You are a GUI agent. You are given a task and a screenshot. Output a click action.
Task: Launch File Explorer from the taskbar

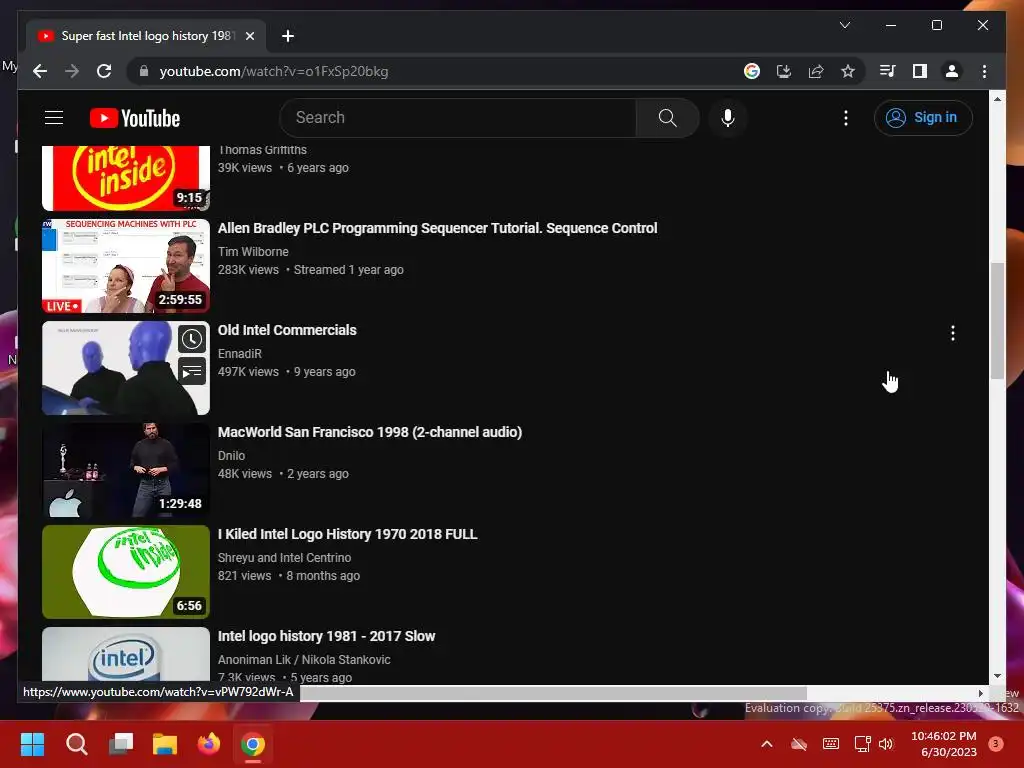pos(165,744)
